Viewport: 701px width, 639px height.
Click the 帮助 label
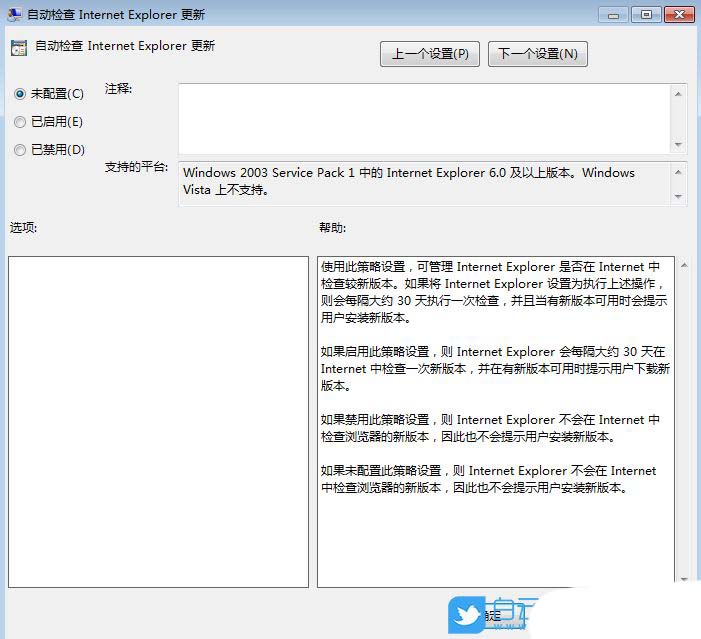tap(332, 228)
